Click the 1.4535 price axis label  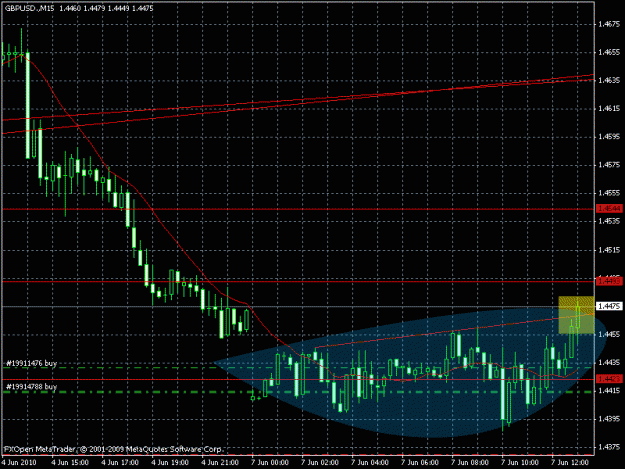coord(609,221)
